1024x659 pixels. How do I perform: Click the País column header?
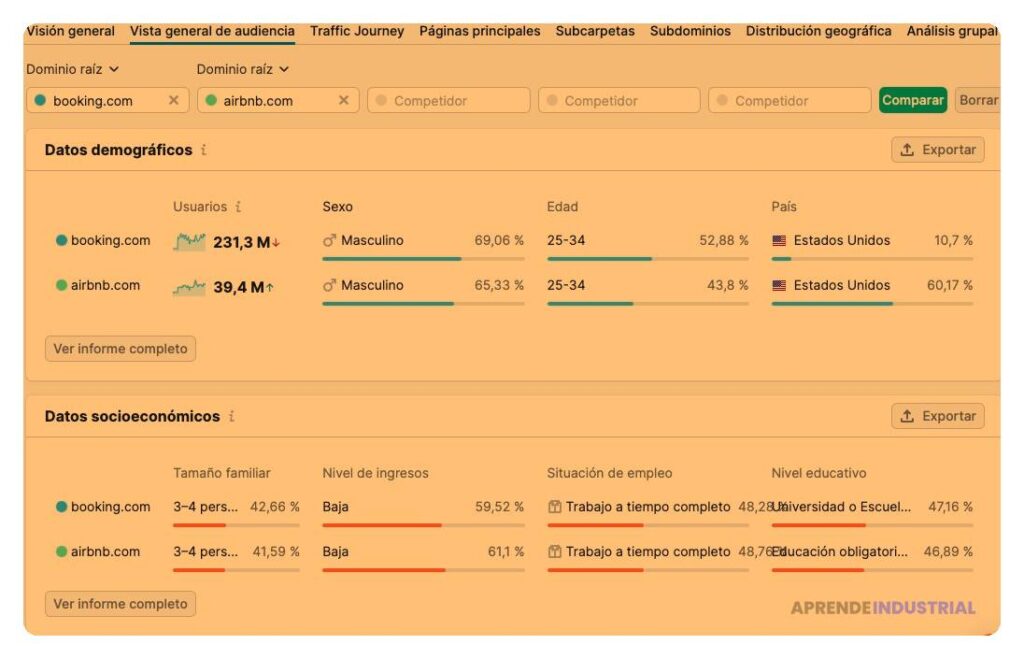(784, 206)
